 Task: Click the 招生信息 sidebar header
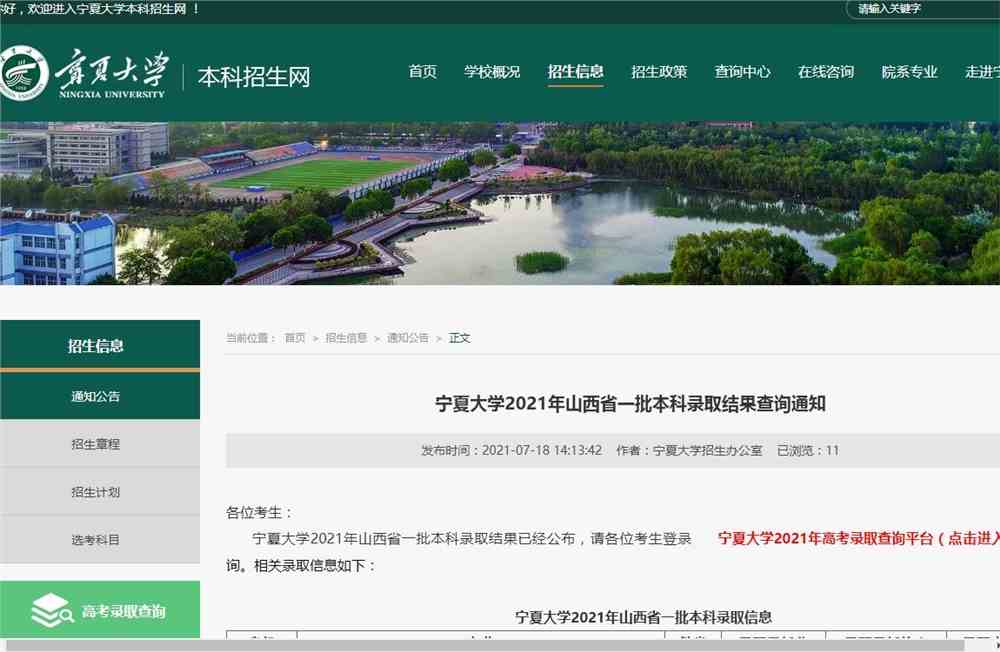[x=100, y=345]
